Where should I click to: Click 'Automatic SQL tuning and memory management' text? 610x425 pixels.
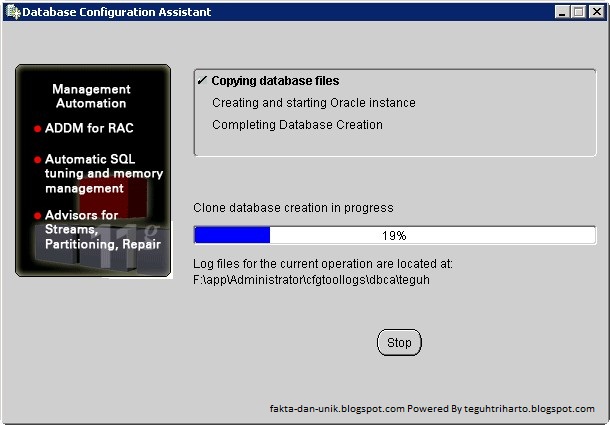click(104, 174)
